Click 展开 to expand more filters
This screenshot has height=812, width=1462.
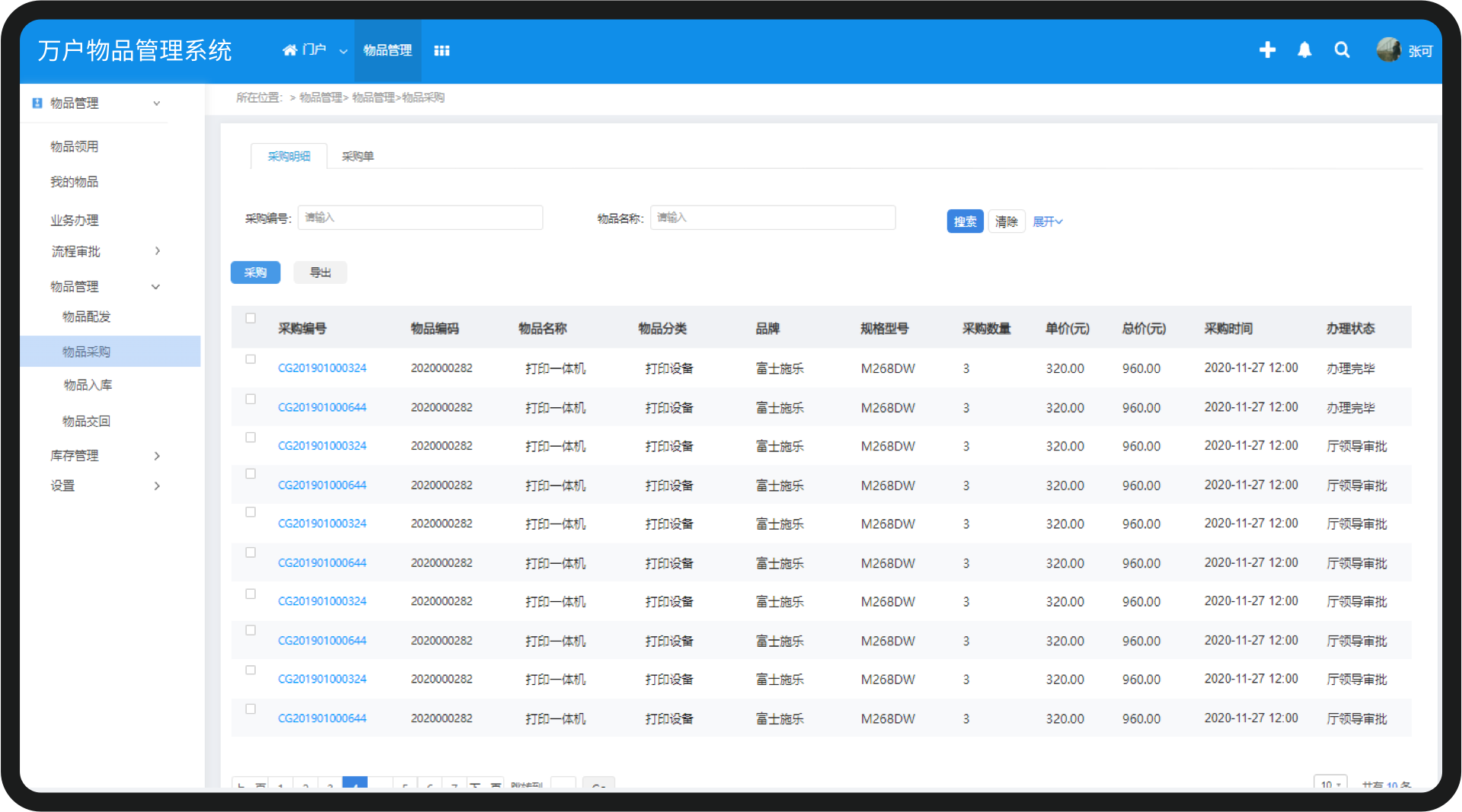(x=1048, y=221)
